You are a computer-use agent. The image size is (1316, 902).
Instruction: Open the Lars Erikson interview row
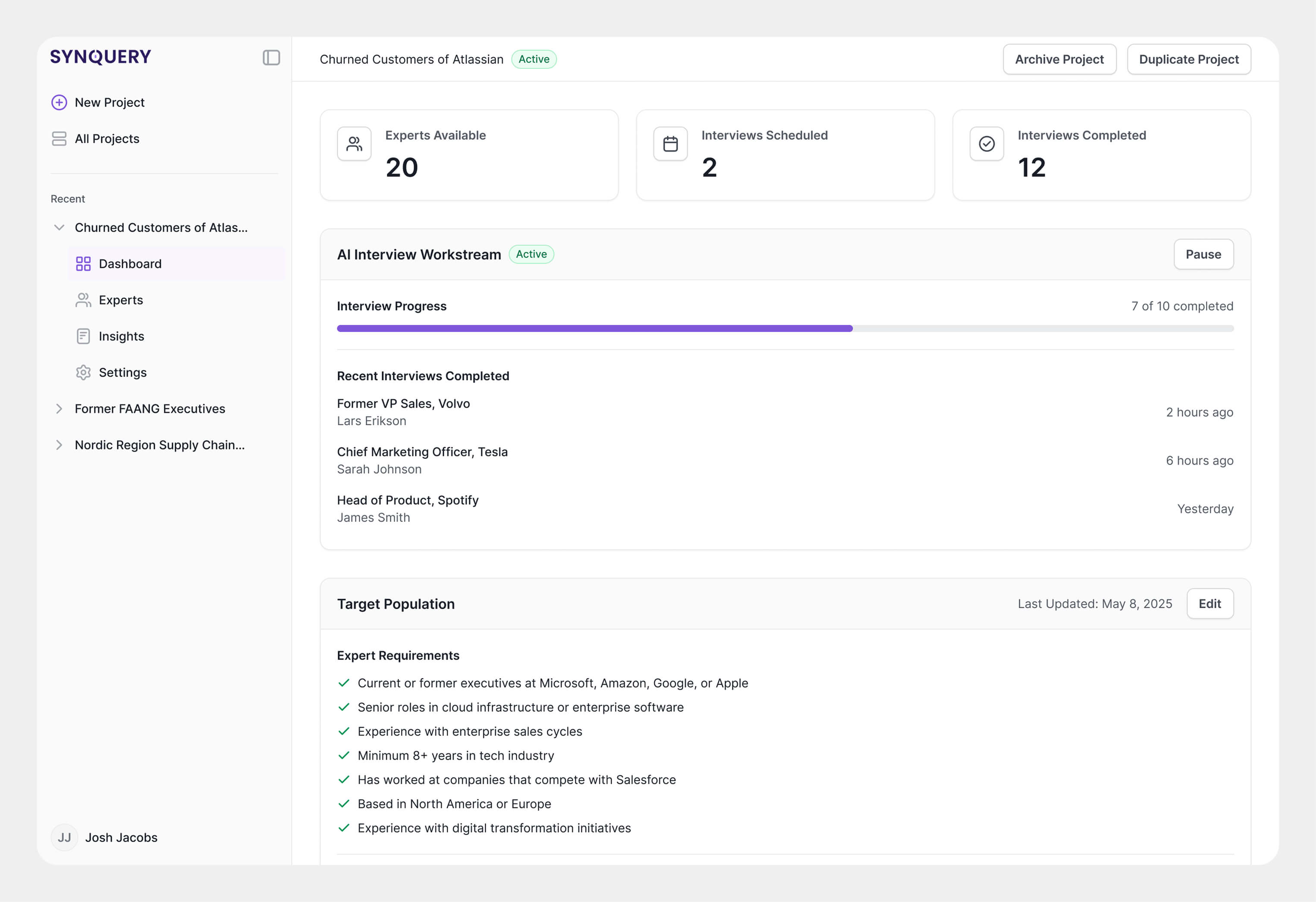tap(785, 412)
